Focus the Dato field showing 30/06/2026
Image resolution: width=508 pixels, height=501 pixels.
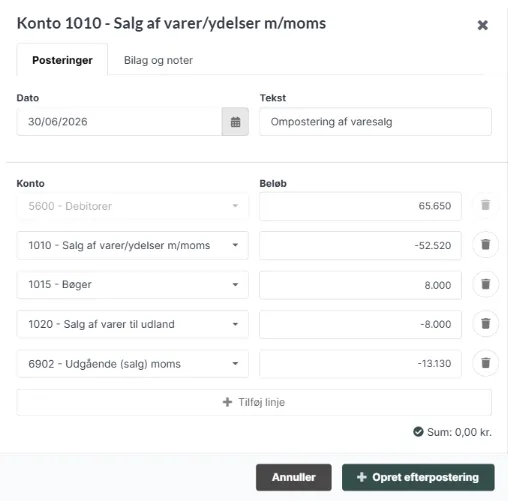pyautogui.click(x=119, y=122)
